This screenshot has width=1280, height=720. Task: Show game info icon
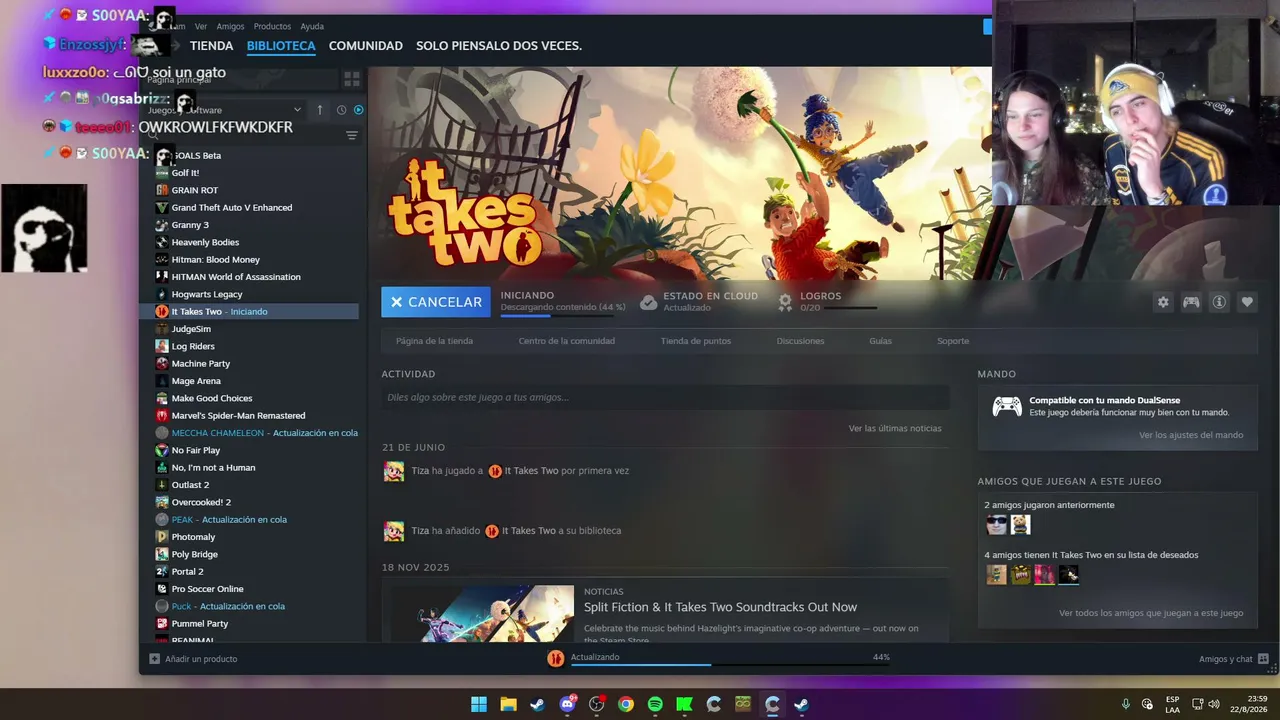[1219, 302]
